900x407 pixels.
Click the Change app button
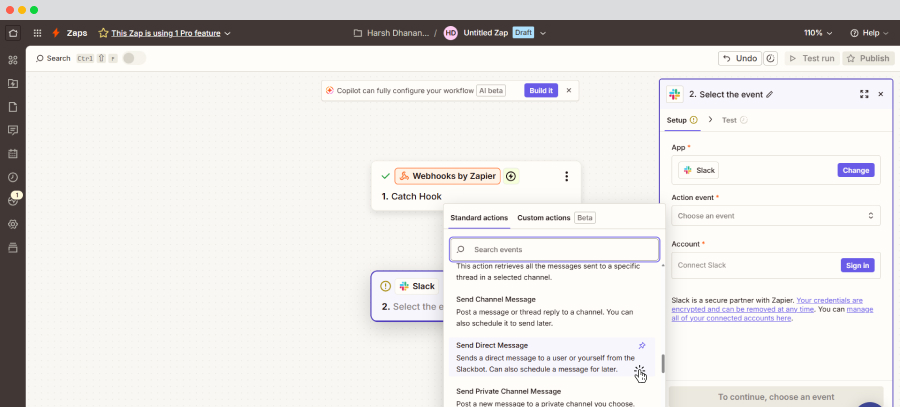tap(855, 170)
